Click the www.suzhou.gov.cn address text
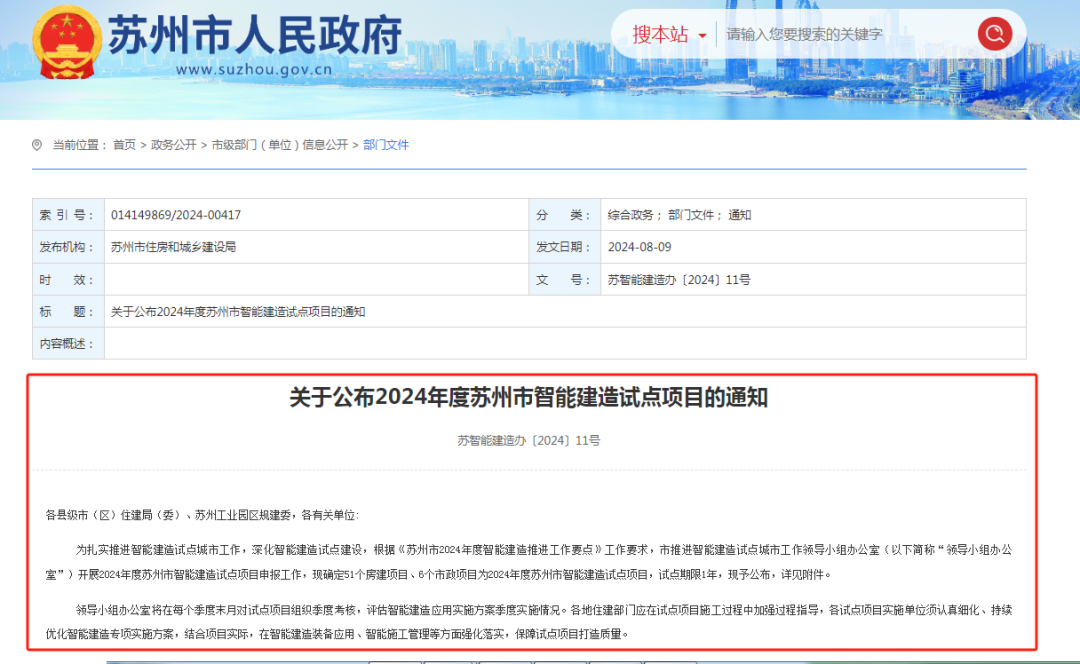The height and width of the screenshot is (664, 1080). pyautogui.click(x=253, y=70)
